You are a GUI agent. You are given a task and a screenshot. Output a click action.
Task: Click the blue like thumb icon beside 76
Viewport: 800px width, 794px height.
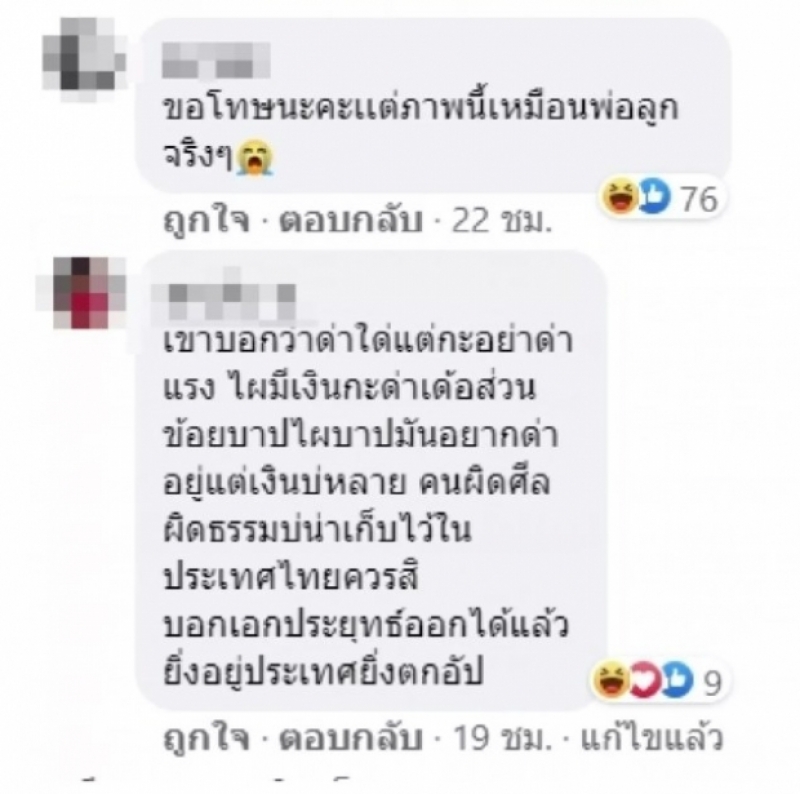654,196
